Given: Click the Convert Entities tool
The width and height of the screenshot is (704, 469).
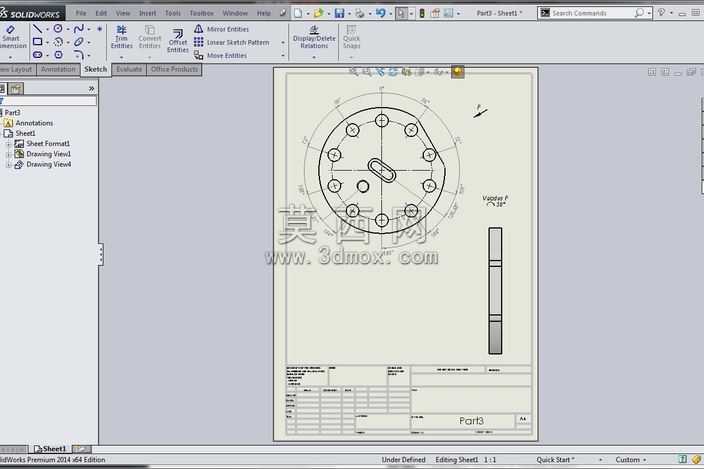Looking at the screenshot, I should pos(150,37).
